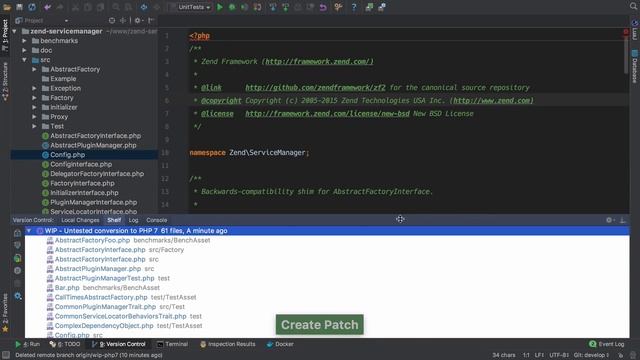Image resolution: width=640 pixels, height=360 pixels.
Task: Open the Docker tool window
Action: (x=280, y=344)
